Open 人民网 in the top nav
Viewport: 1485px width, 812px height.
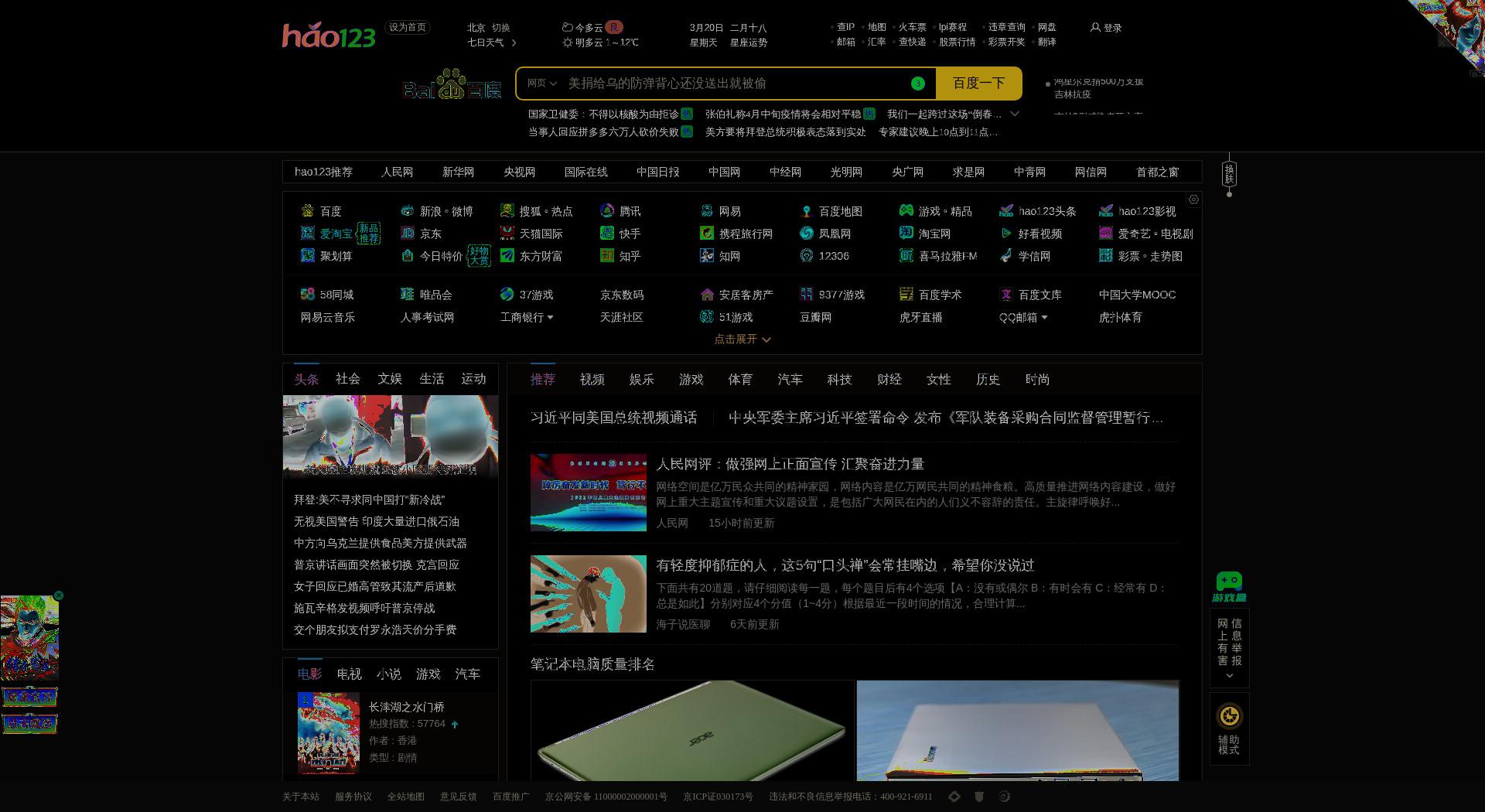coord(397,172)
